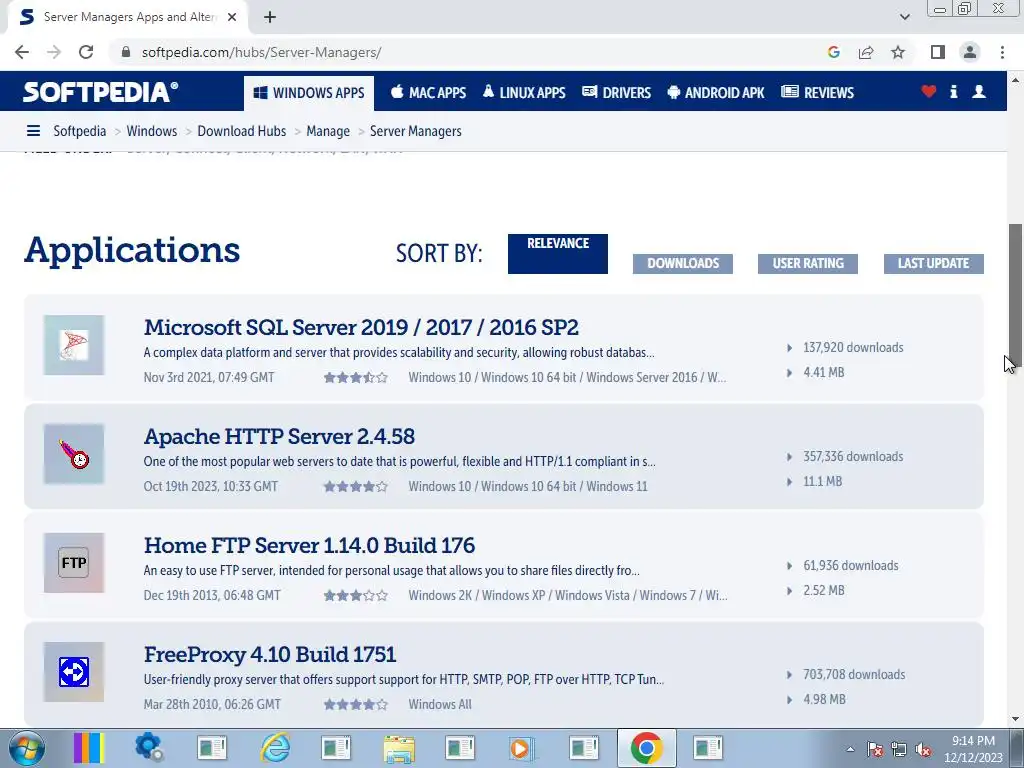Open the Chrome three-dot menu
Screen dimensions: 1024x768
tap(1002, 52)
